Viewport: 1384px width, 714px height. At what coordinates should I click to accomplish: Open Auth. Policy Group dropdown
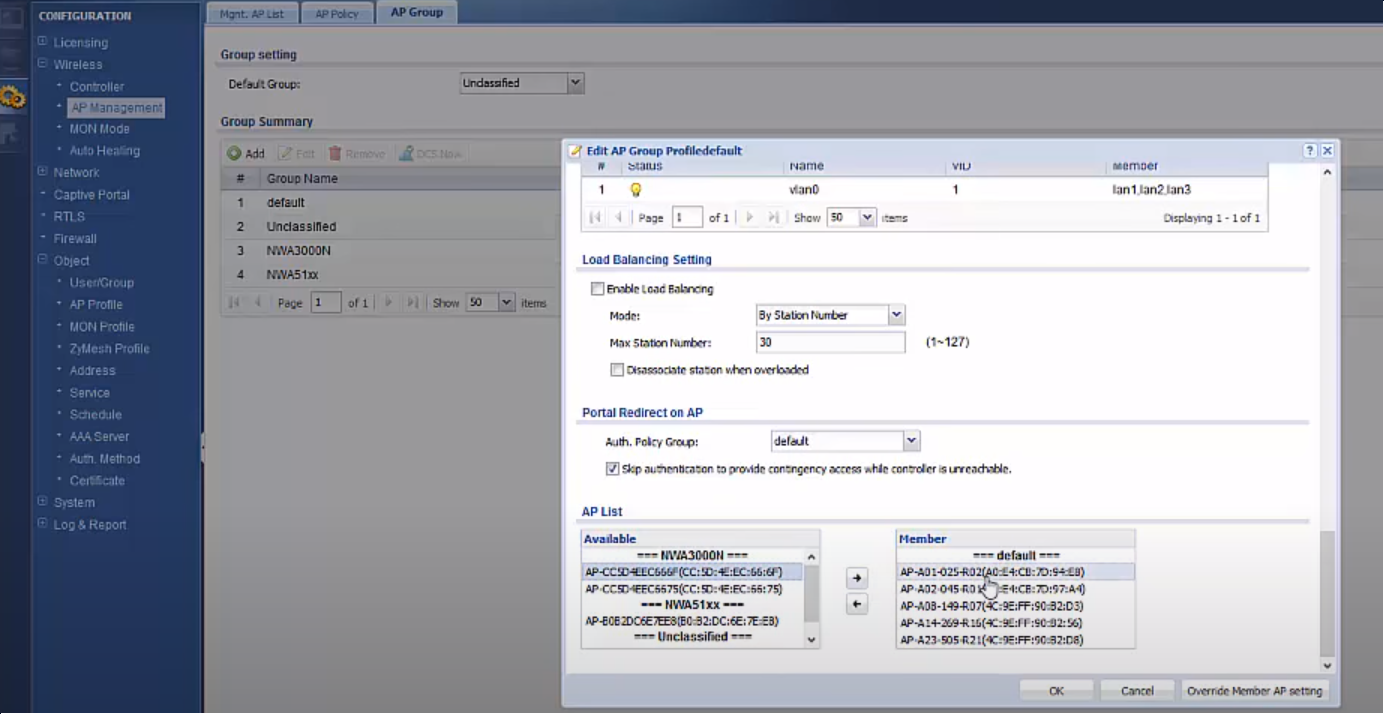tap(910, 441)
